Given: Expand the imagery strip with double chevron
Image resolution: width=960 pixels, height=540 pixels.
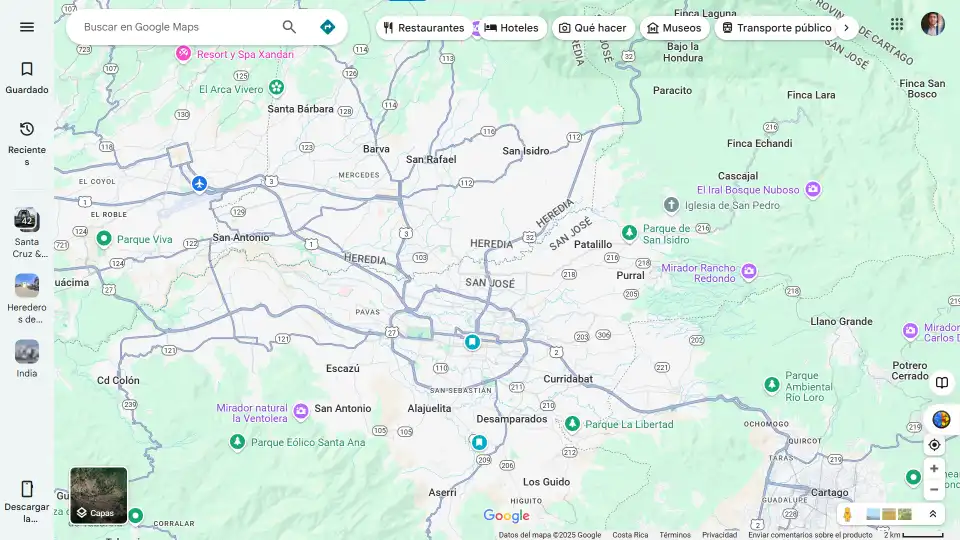Looking at the screenshot, I should coord(932,514).
